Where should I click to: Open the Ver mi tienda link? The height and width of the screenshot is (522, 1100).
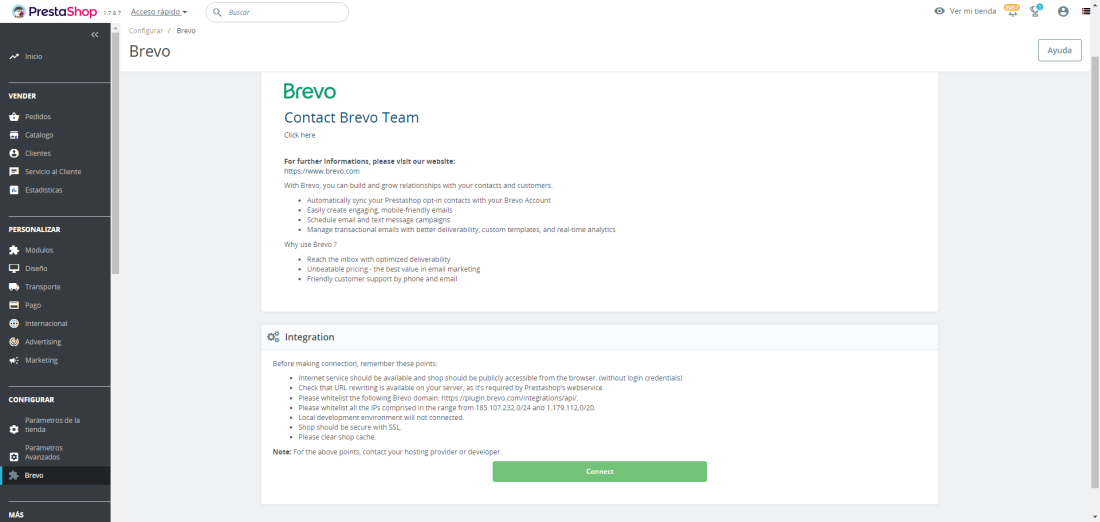(x=972, y=11)
